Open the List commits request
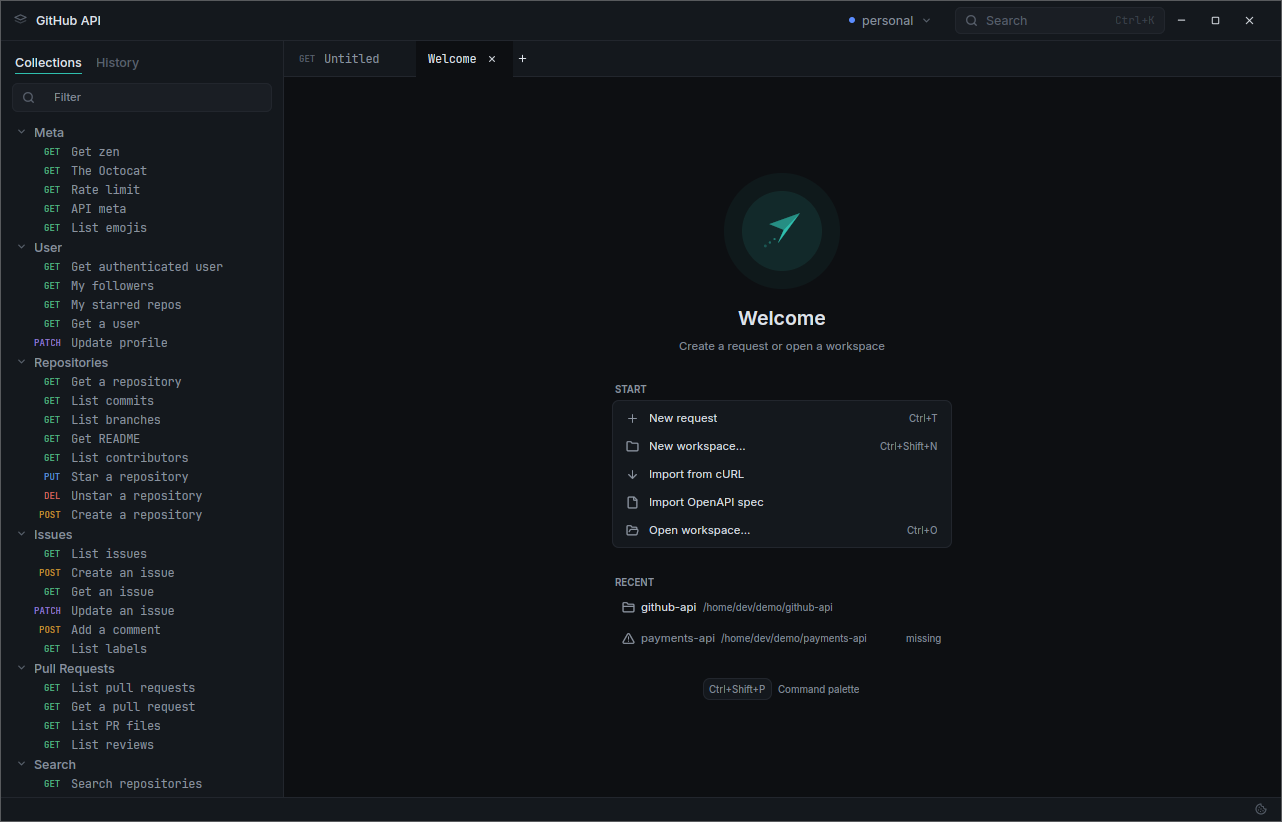1282x822 pixels. point(142,401)
